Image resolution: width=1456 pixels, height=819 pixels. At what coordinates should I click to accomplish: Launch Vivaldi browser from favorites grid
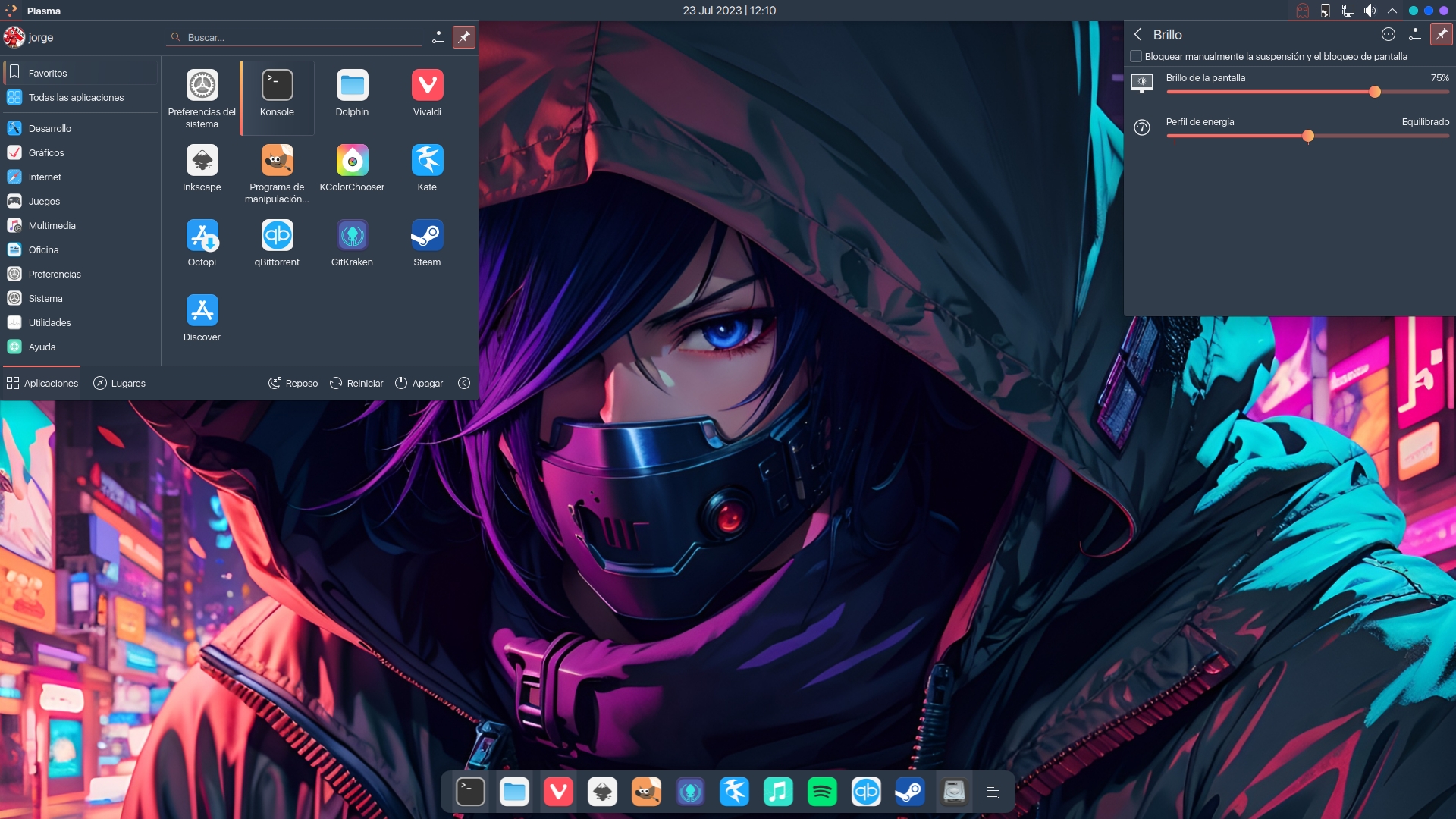click(x=427, y=98)
